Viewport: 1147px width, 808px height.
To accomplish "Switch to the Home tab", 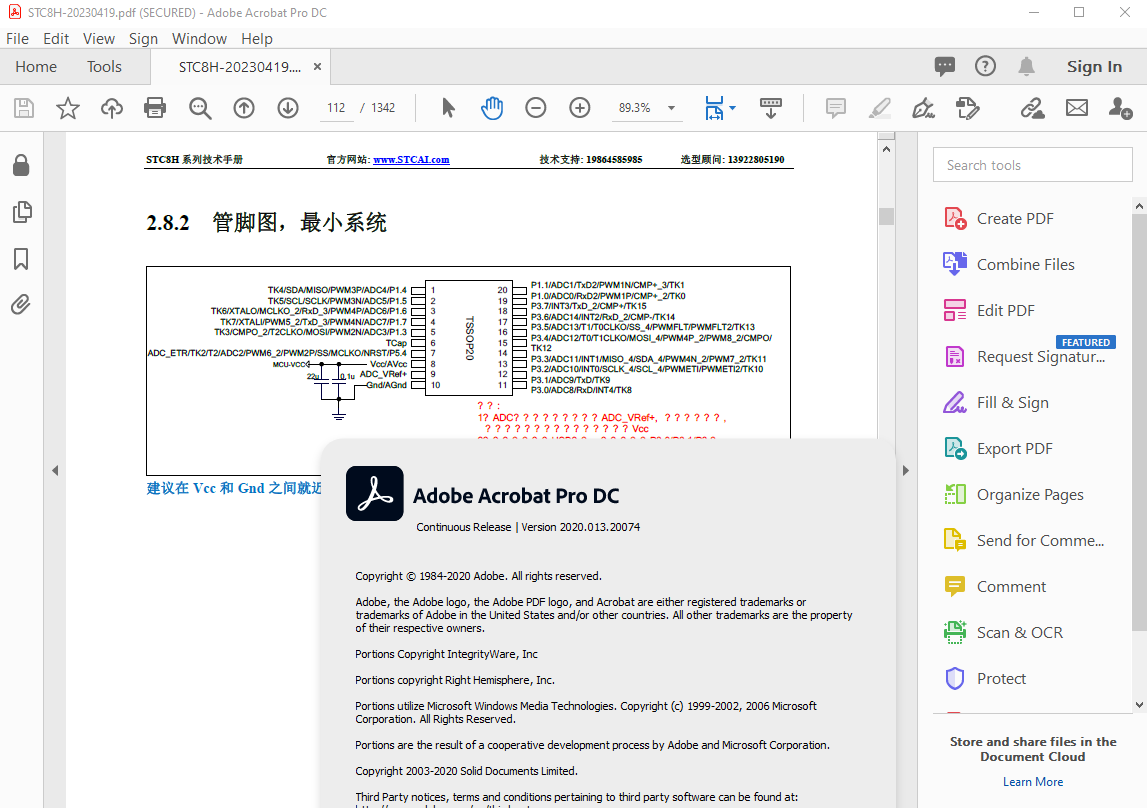I will click(36, 67).
